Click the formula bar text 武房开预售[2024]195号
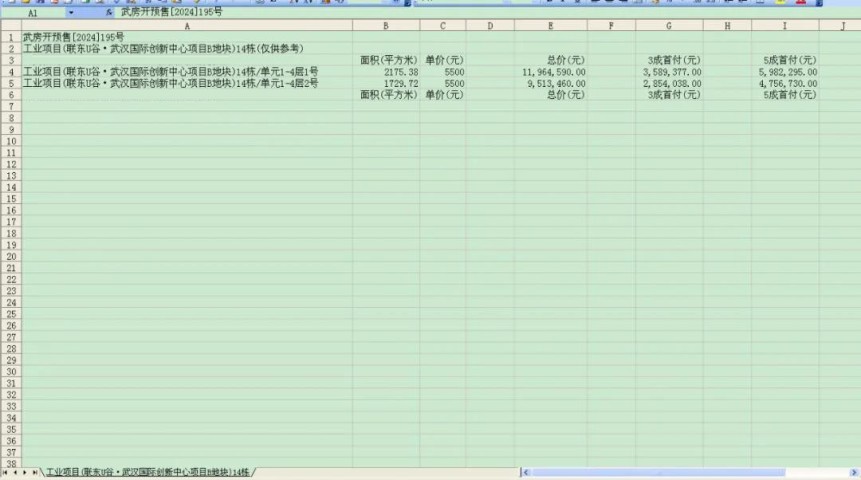 [x=171, y=12]
